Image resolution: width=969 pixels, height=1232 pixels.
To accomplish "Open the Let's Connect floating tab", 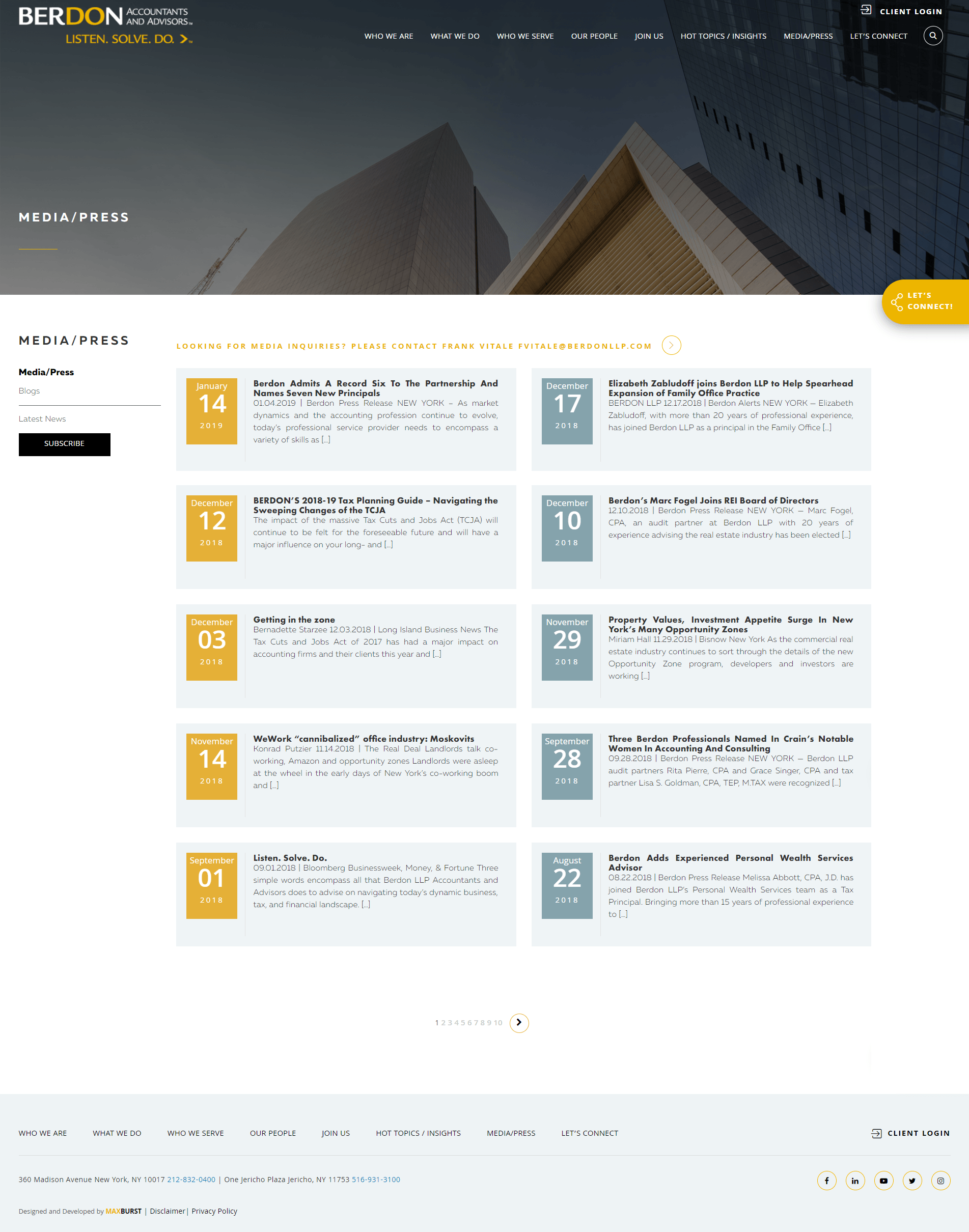I will [x=925, y=301].
